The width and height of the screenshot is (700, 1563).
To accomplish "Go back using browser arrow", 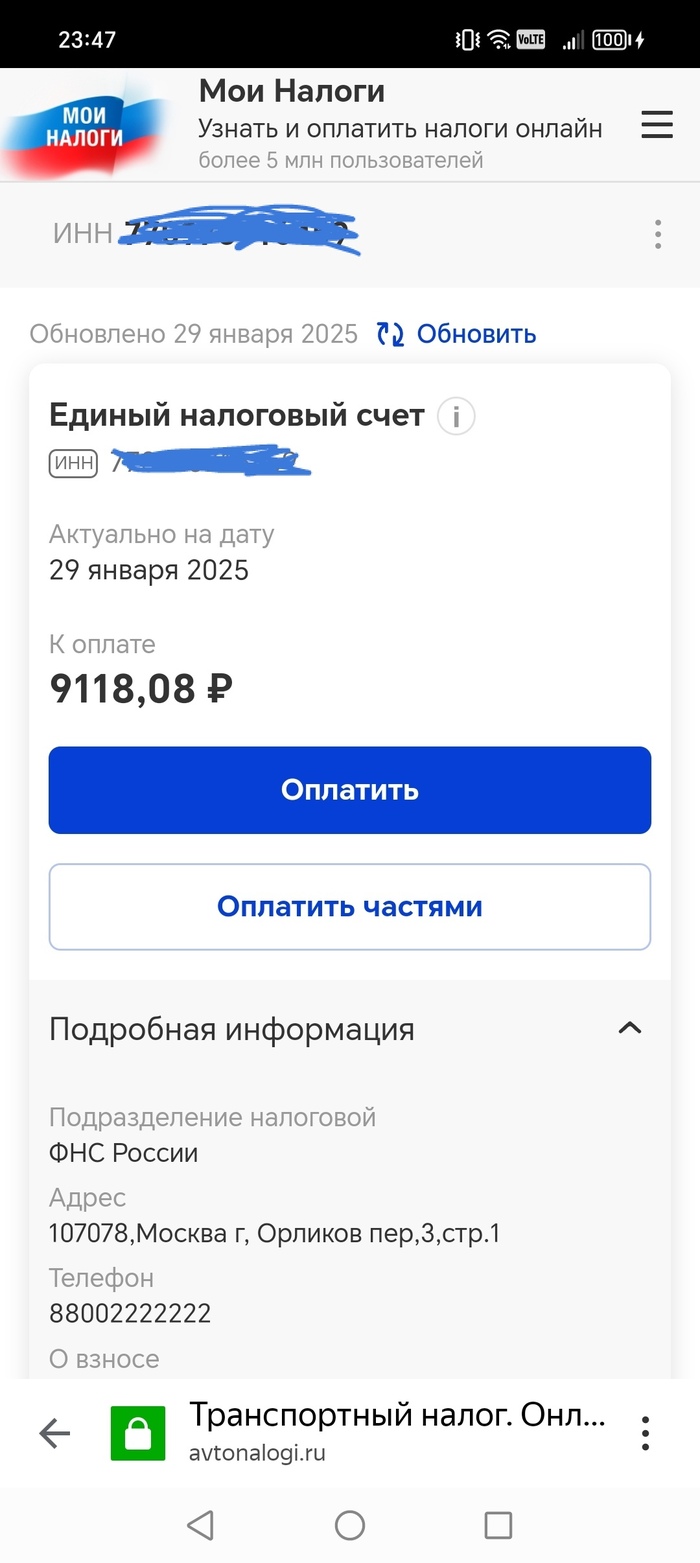I will coord(55,1434).
